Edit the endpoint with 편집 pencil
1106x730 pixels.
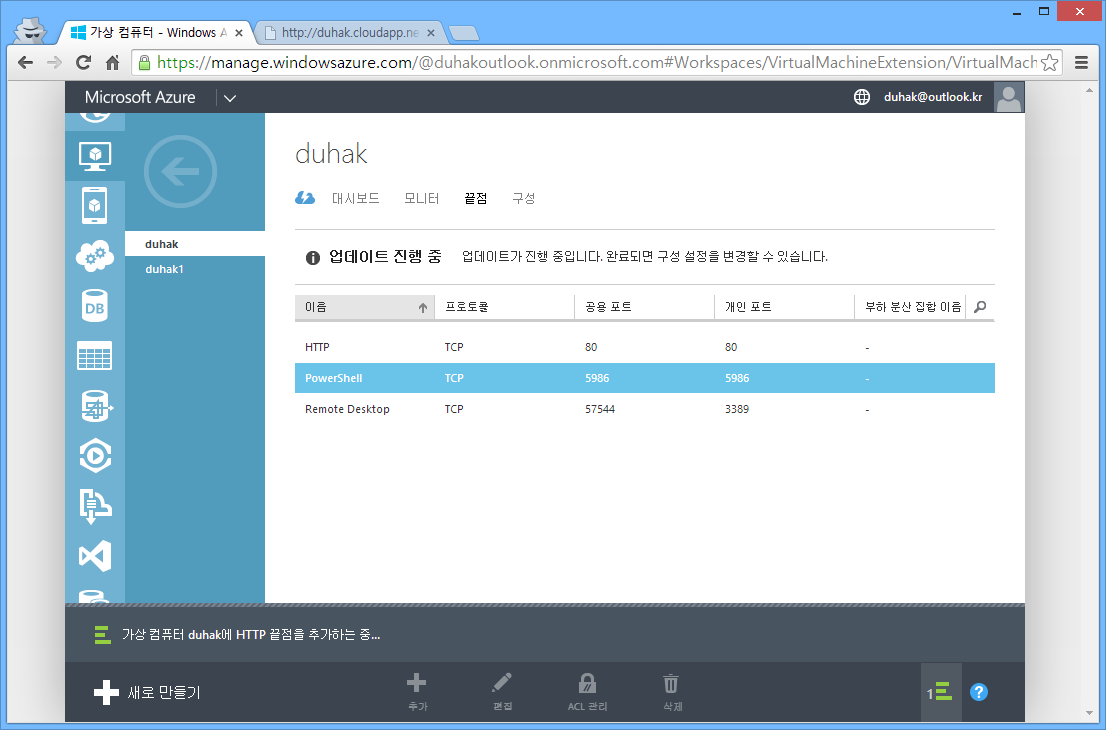[x=502, y=692]
